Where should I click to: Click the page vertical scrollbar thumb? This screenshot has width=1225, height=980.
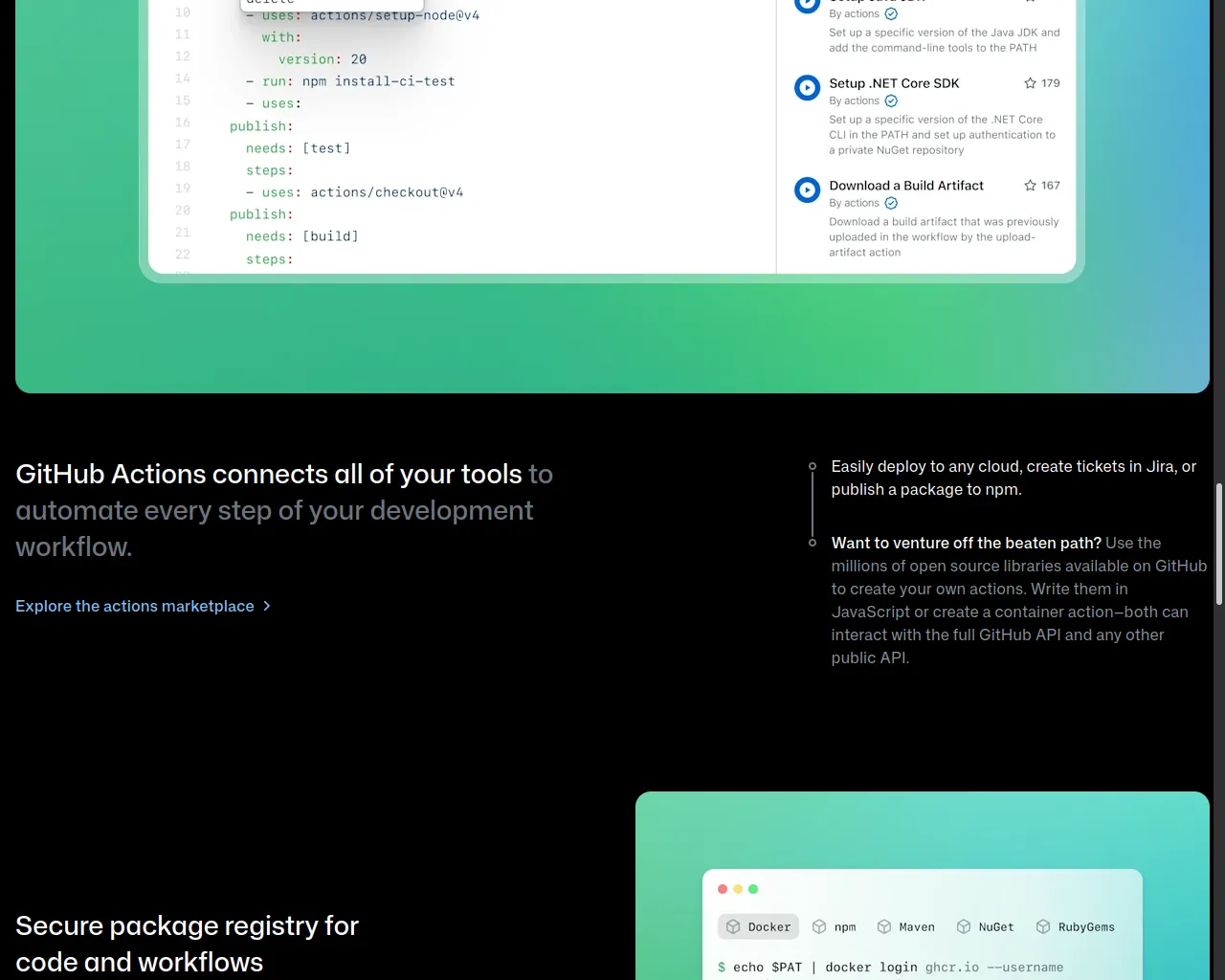click(x=1218, y=544)
